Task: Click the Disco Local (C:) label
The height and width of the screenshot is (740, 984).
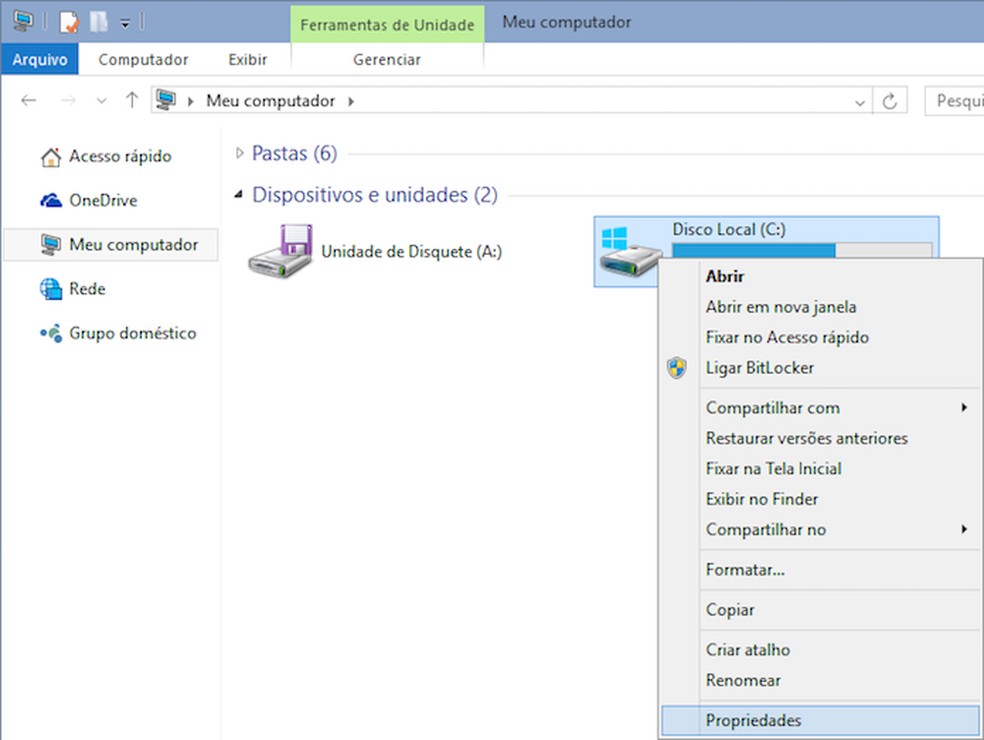Action: (729, 230)
